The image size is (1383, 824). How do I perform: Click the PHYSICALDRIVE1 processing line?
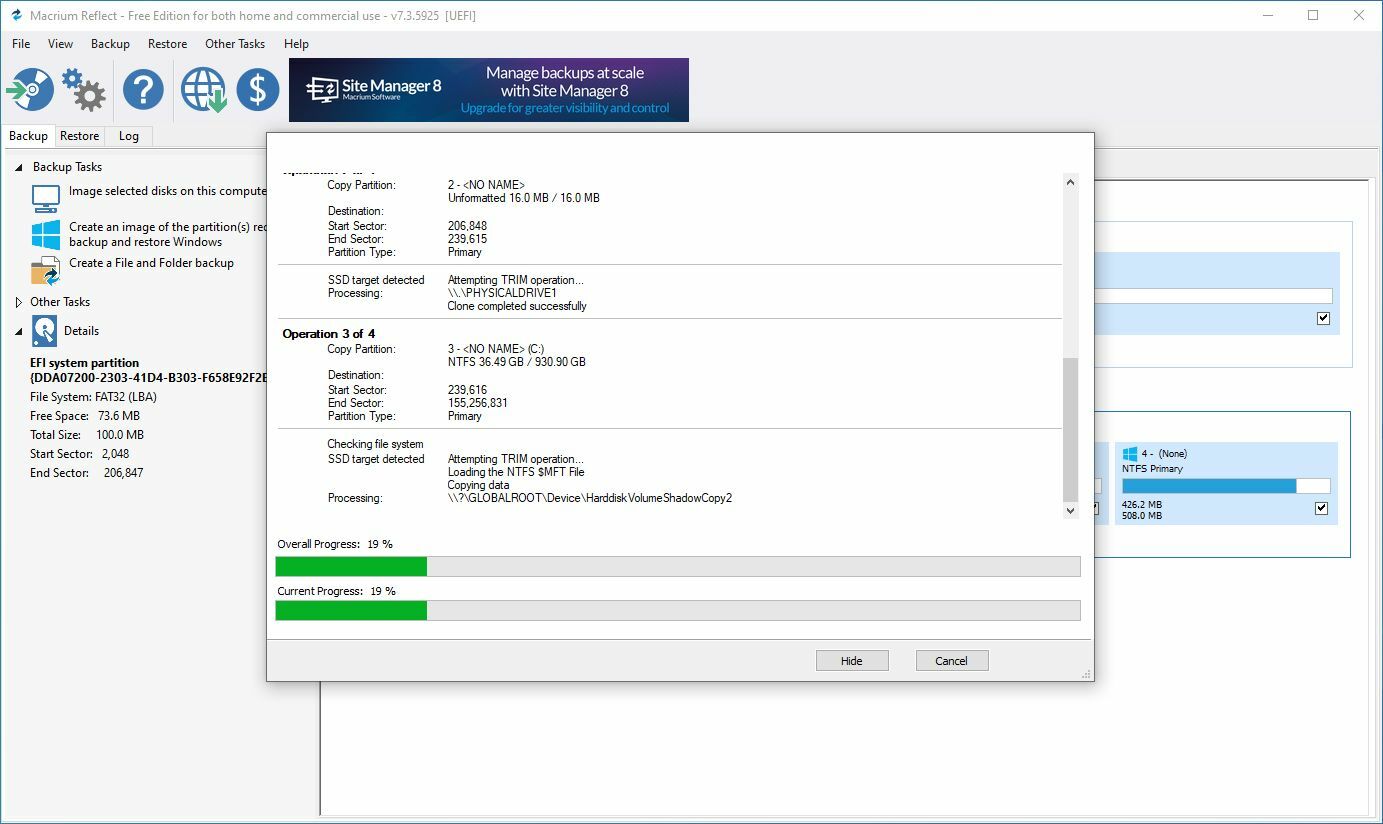502,293
